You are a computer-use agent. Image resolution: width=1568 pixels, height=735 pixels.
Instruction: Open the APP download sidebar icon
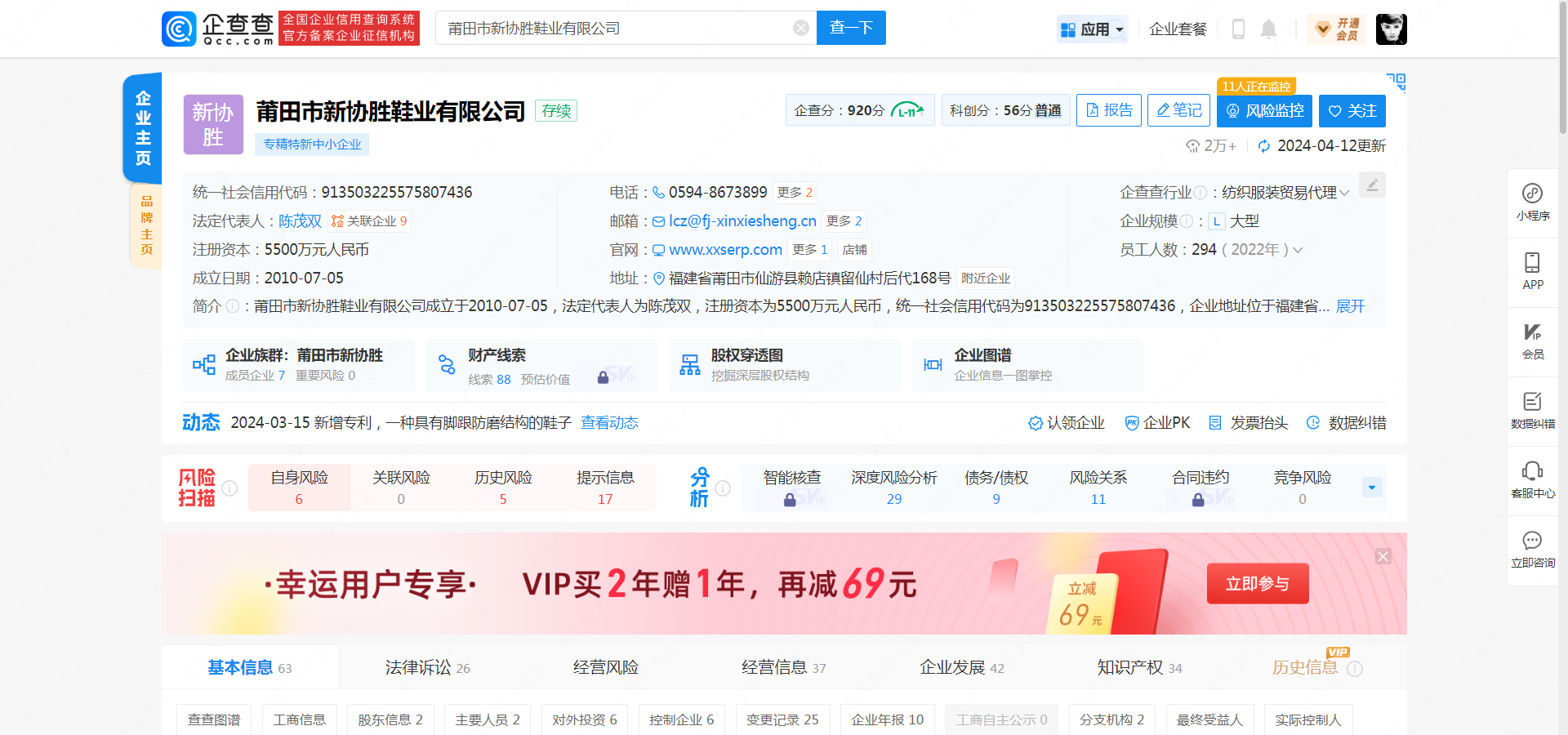click(x=1532, y=271)
